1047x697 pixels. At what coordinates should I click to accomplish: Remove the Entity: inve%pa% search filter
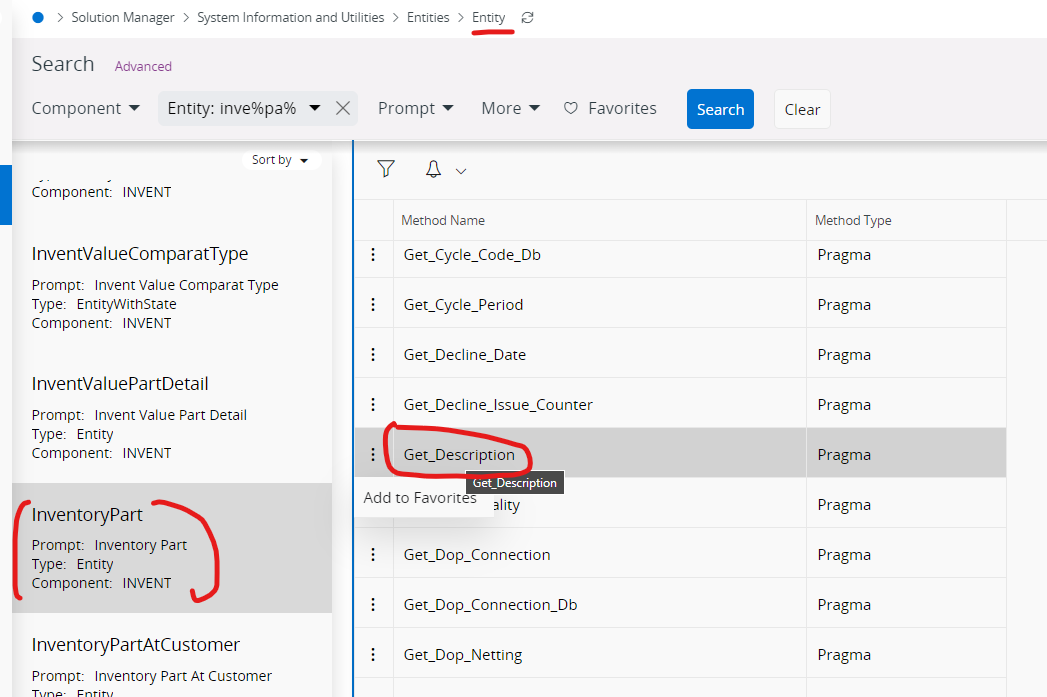343,108
